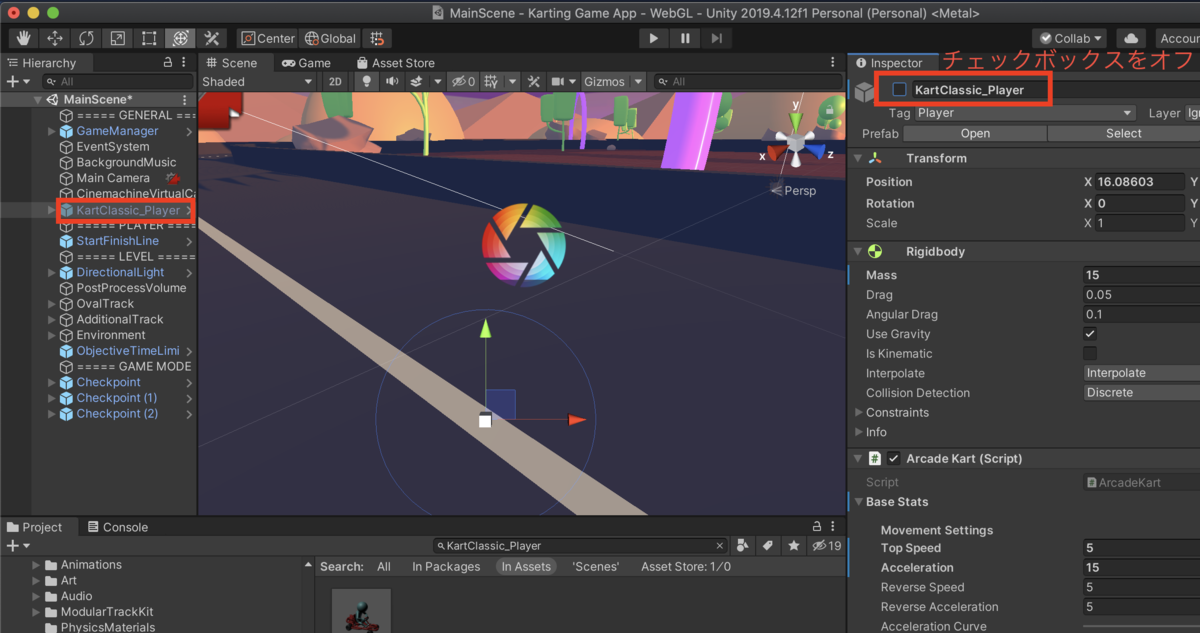Open the cloud services icon
The image size is (1200, 633).
click(1131, 38)
